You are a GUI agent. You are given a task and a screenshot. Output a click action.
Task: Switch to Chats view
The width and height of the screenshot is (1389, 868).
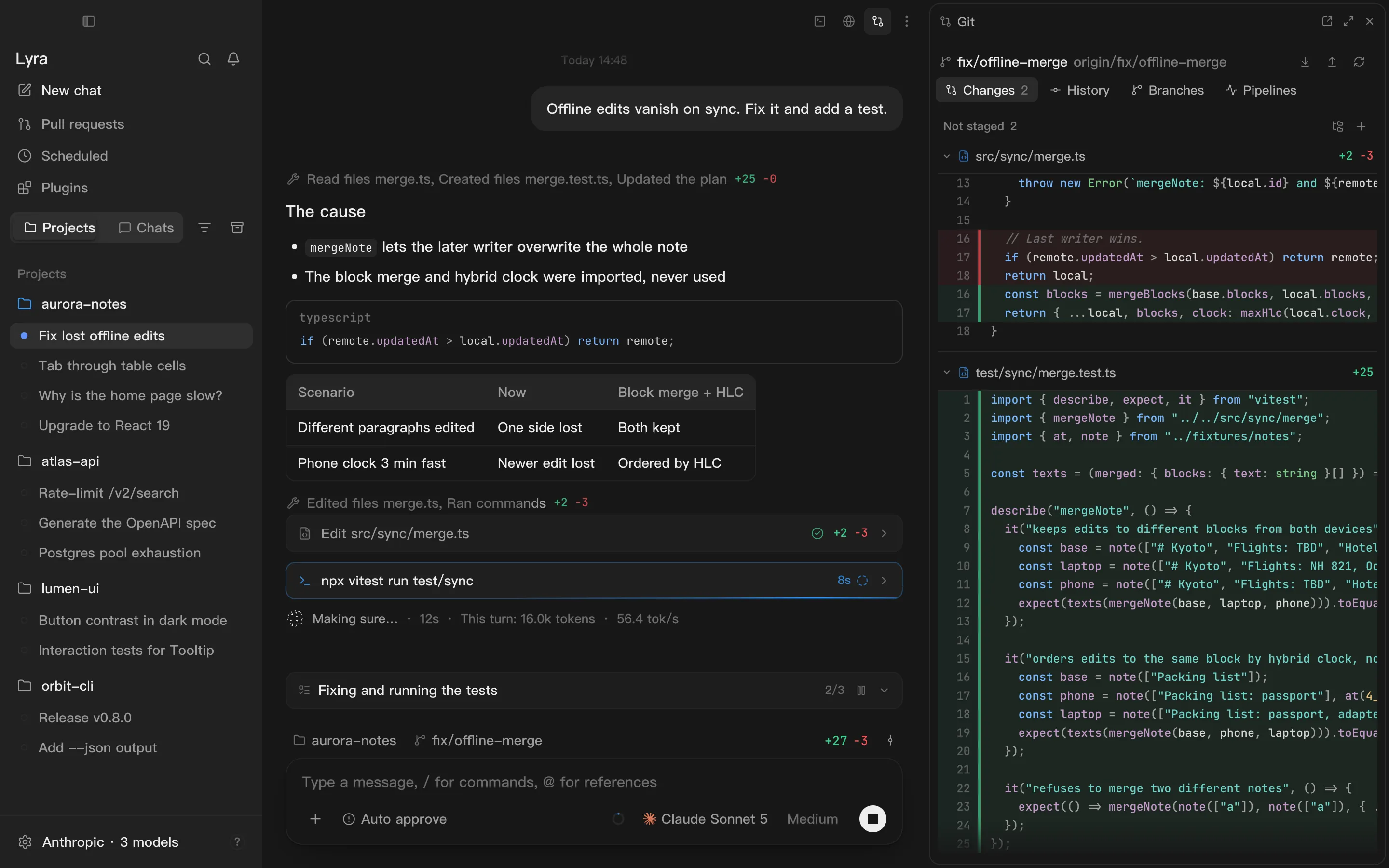tap(146, 228)
